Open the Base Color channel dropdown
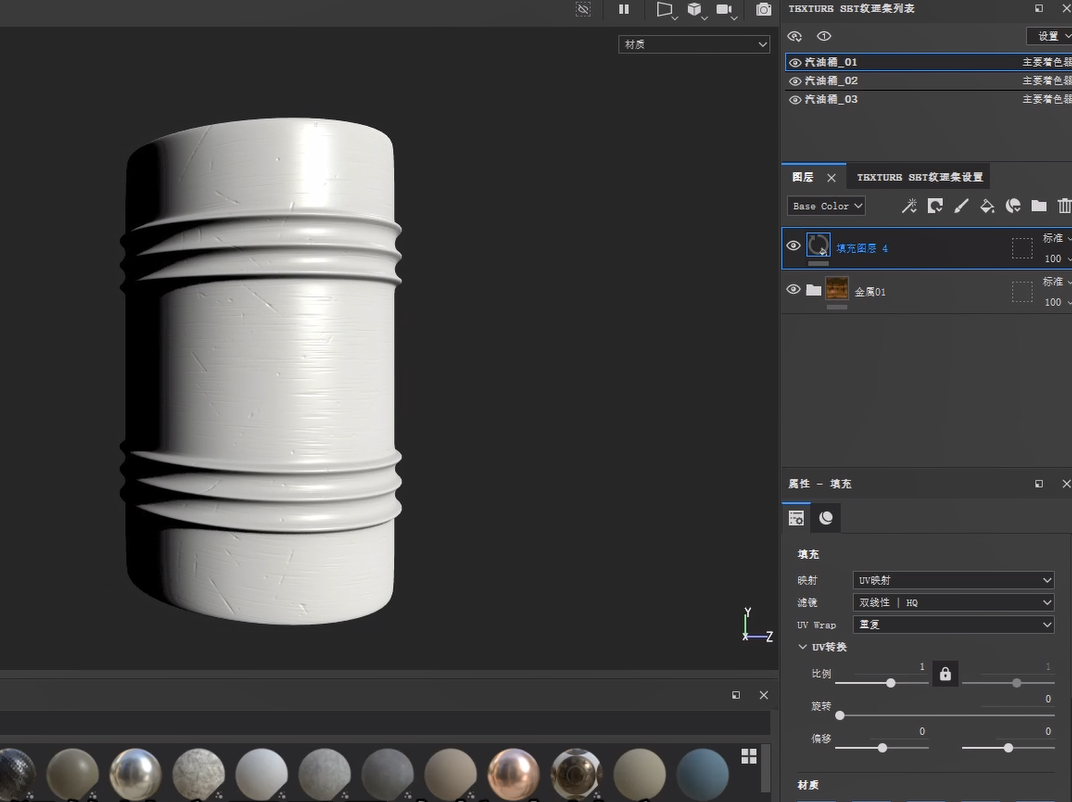Image resolution: width=1072 pixels, height=802 pixels. coord(827,206)
